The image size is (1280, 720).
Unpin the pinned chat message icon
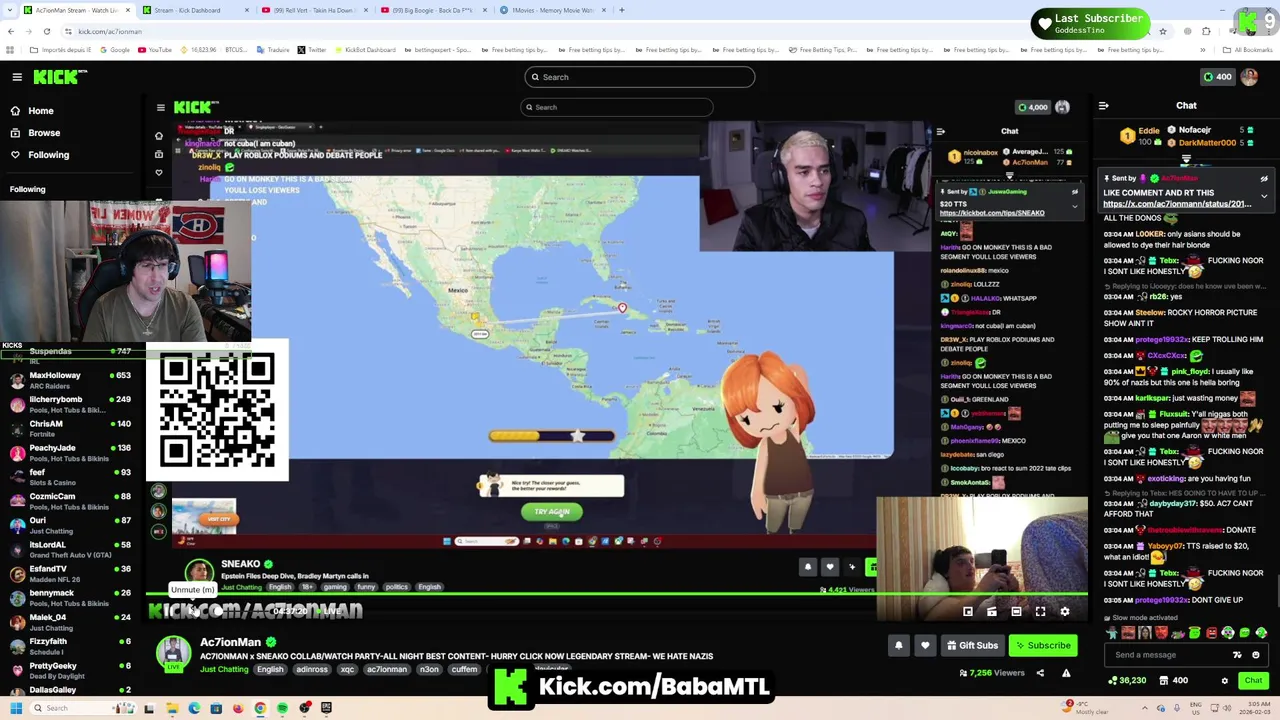[x=1264, y=178]
